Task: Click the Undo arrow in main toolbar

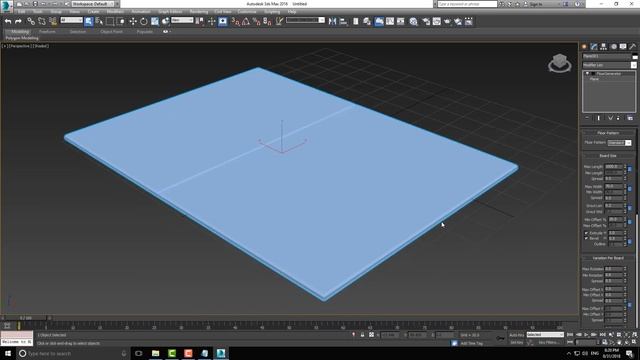Action: pyautogui.click(x=8, y=21)
